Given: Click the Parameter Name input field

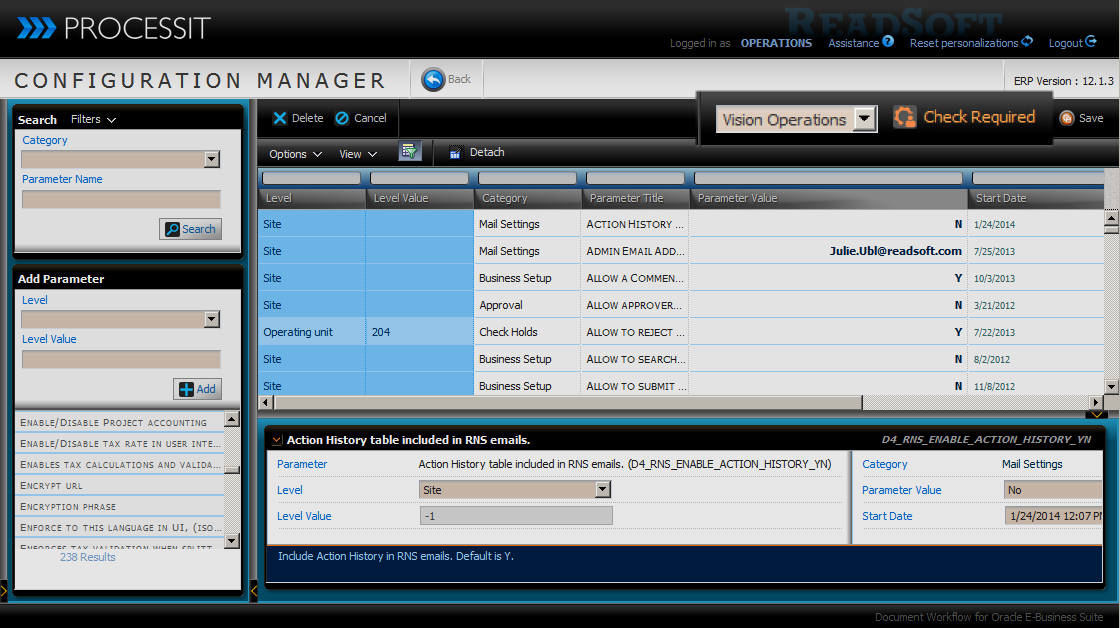Looking at the screenshot, I should click(121, 199).
